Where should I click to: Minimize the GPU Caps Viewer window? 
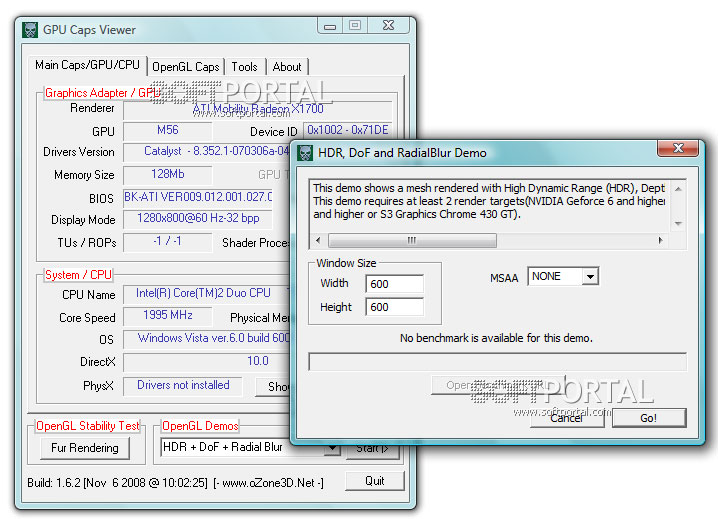click(x=330, y=26)
